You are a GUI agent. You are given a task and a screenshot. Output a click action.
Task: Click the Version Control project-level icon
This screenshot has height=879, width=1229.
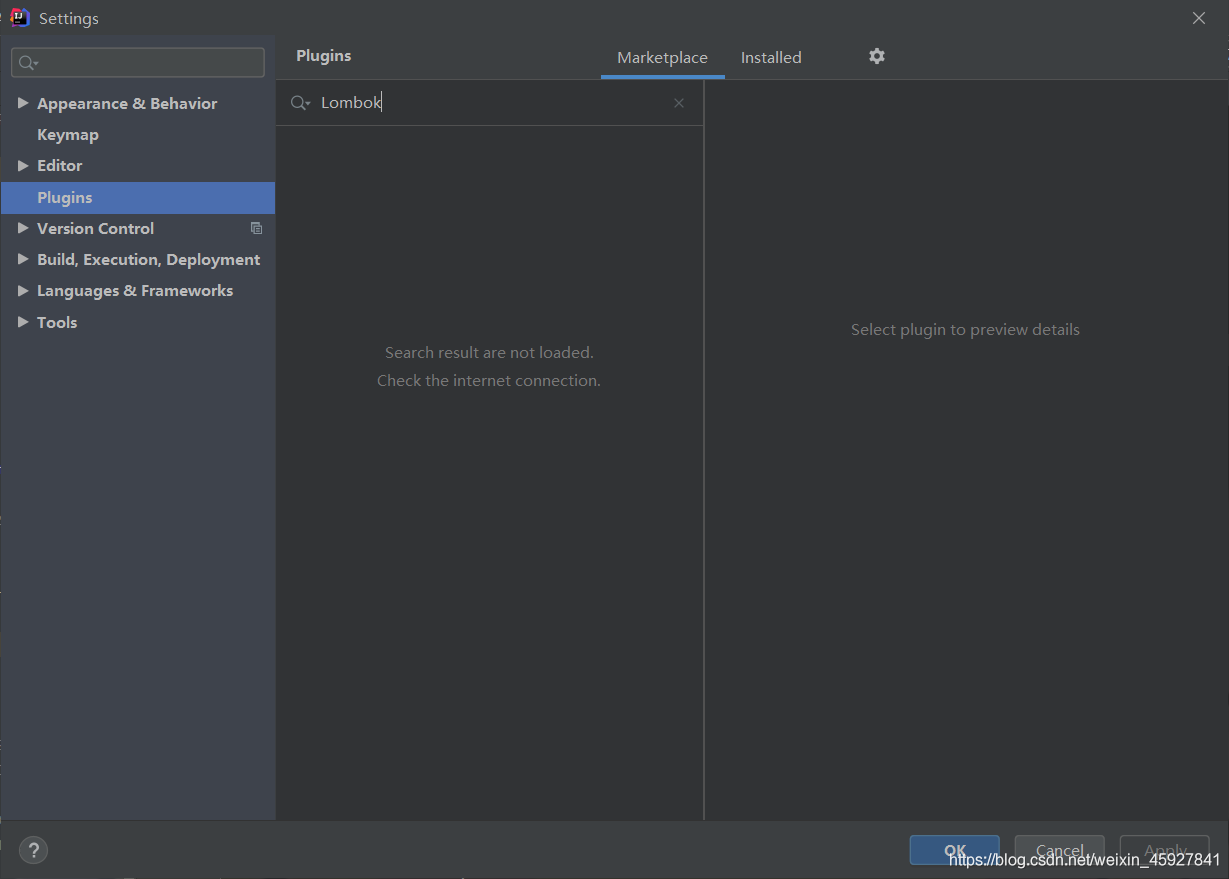(257, 228)
